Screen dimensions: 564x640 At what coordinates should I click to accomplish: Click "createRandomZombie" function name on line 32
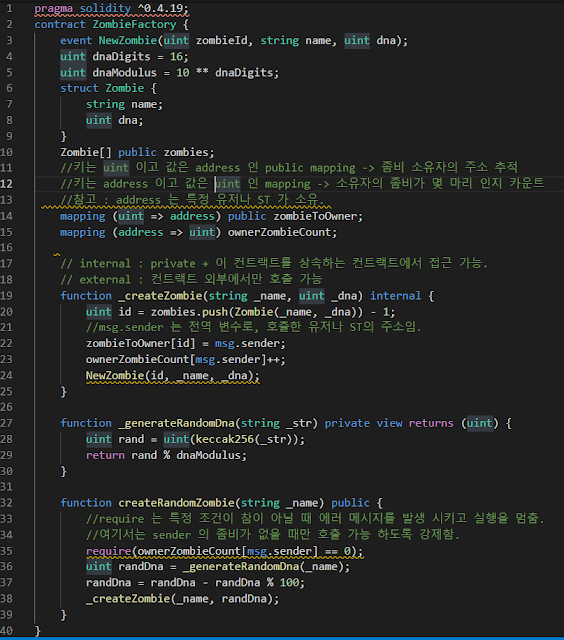(x=176, y=503)
